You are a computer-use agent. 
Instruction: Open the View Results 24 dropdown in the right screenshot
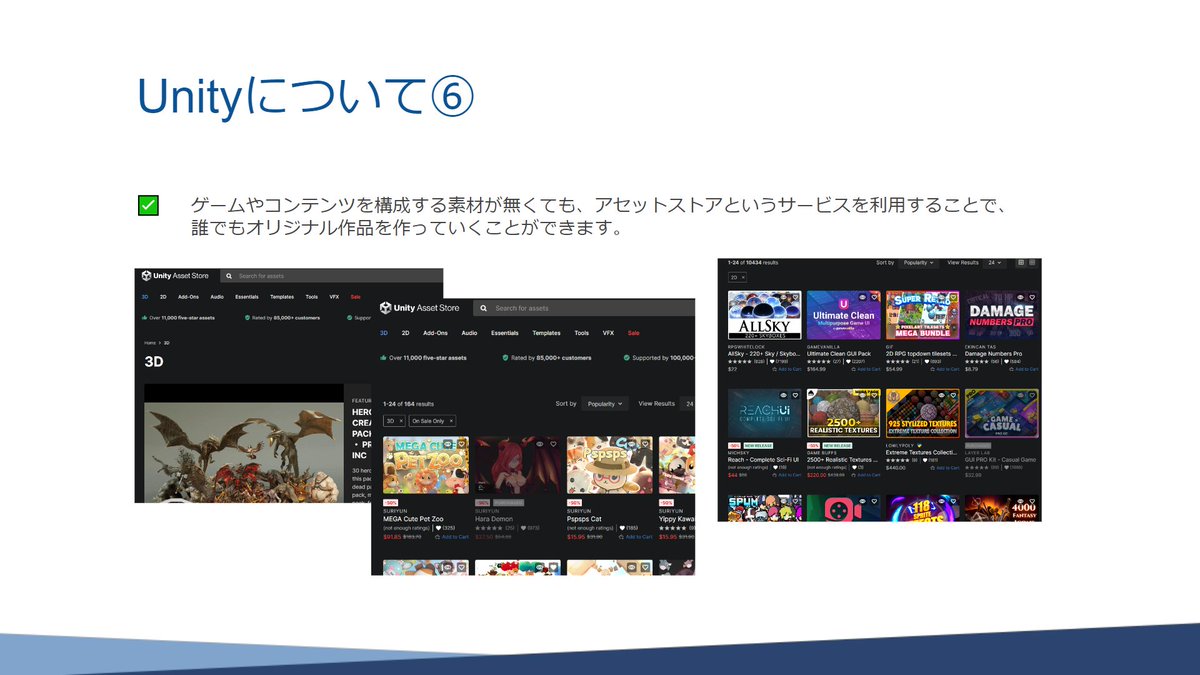coord(995,263)
